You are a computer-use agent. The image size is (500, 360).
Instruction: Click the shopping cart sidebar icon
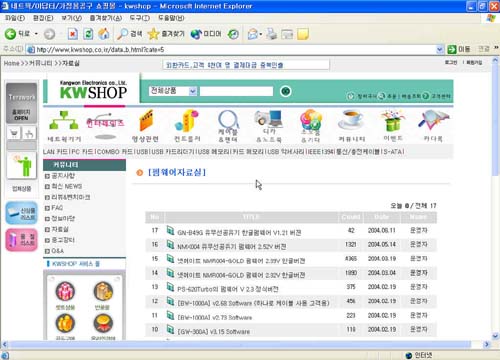(14, 133)
